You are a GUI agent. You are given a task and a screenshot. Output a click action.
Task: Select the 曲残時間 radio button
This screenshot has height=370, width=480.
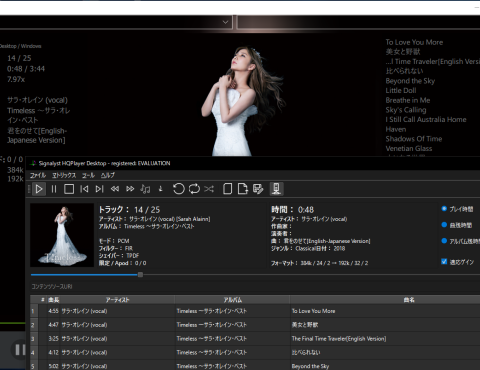pos(444,225)
